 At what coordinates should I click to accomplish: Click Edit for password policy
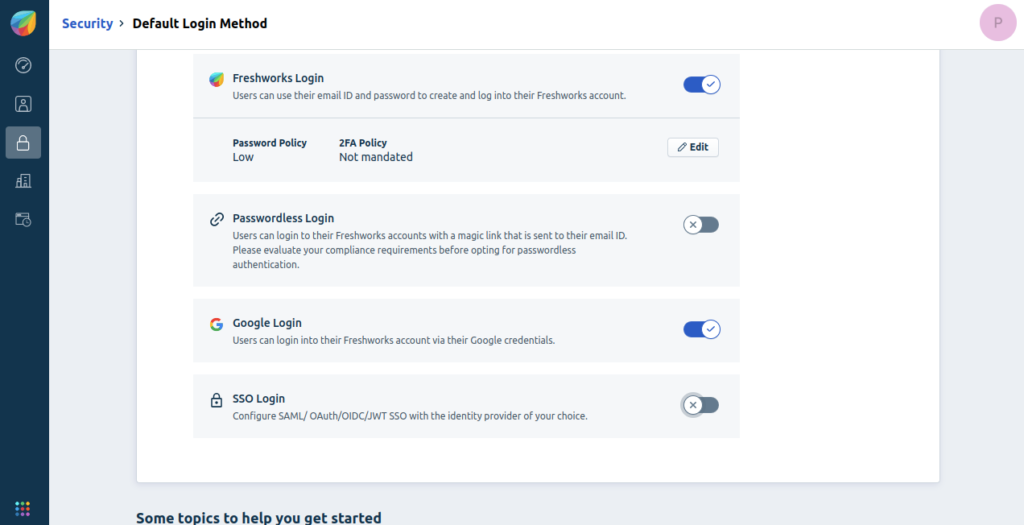point(693,147)
